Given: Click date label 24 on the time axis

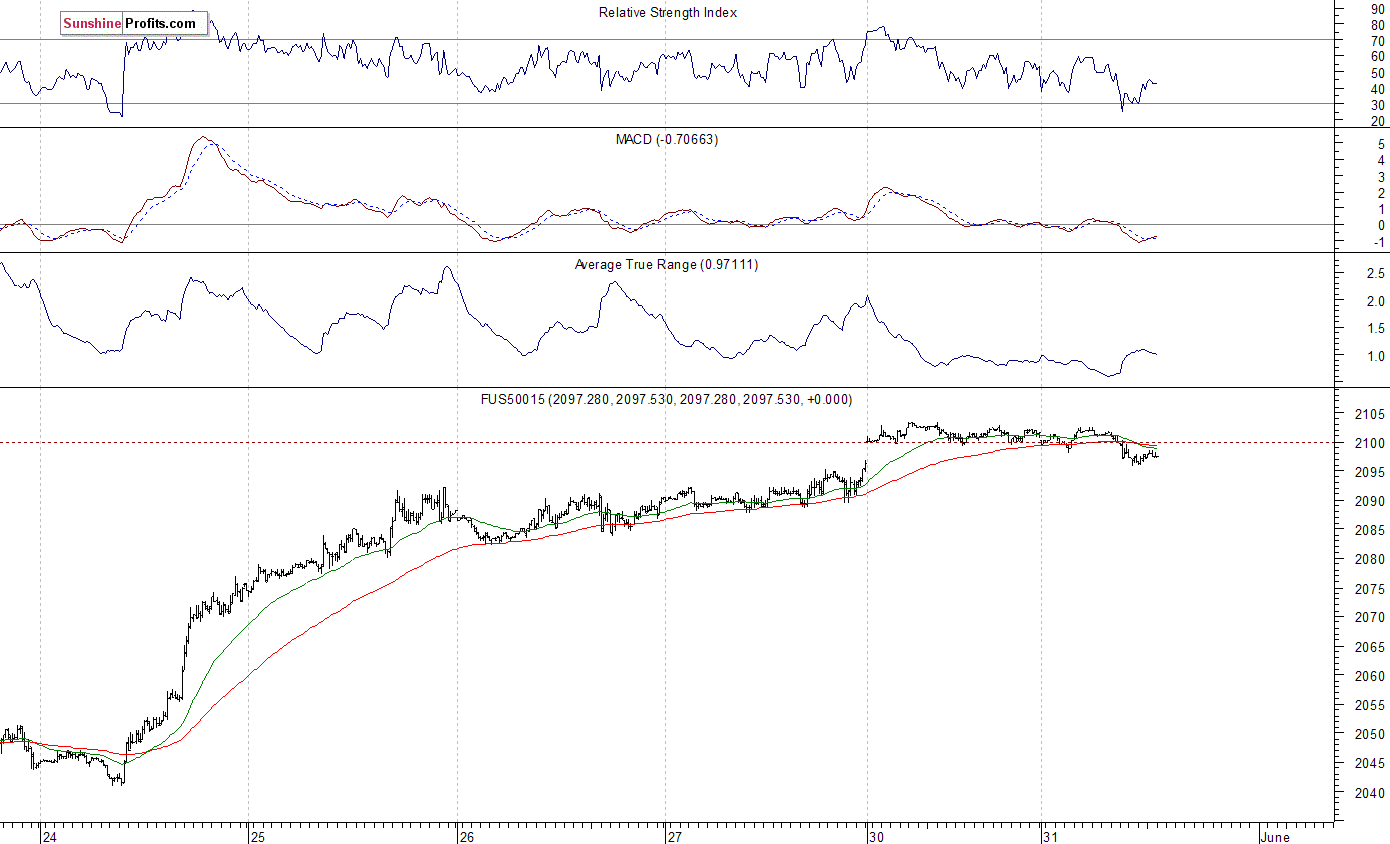Looking at the screenshot, I should [x=51, y=836].
